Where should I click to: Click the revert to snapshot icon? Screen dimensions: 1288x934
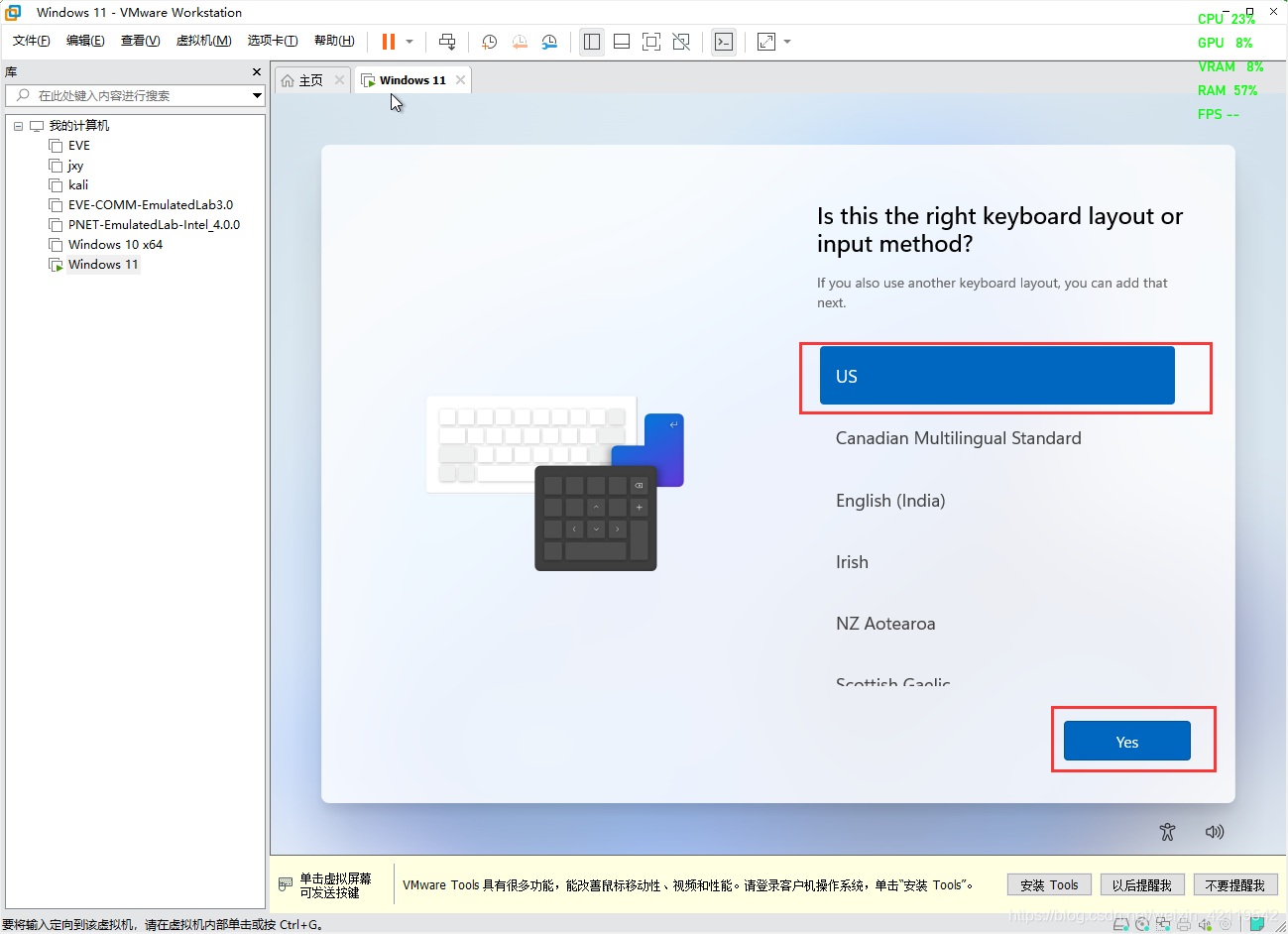pos(520,42)
